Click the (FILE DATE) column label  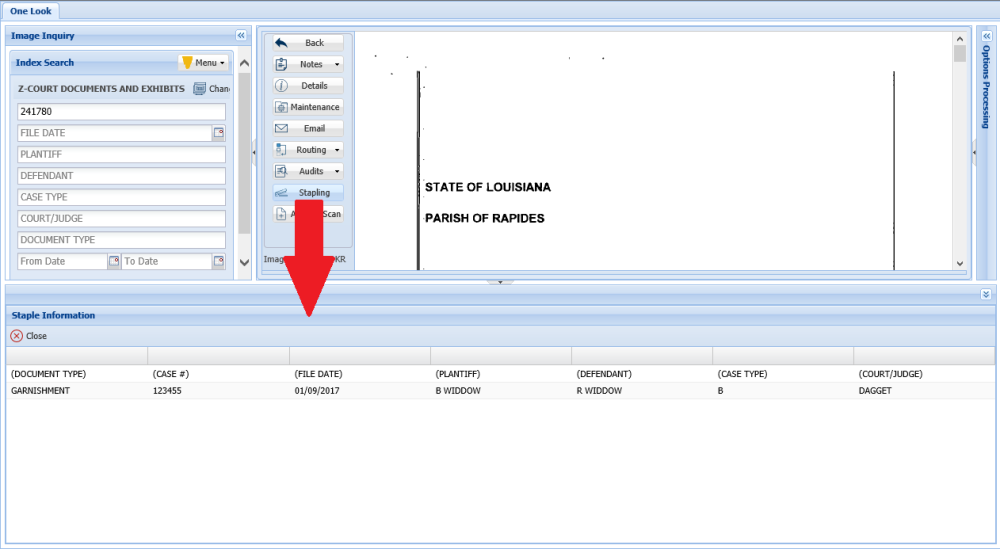point(318,374)
